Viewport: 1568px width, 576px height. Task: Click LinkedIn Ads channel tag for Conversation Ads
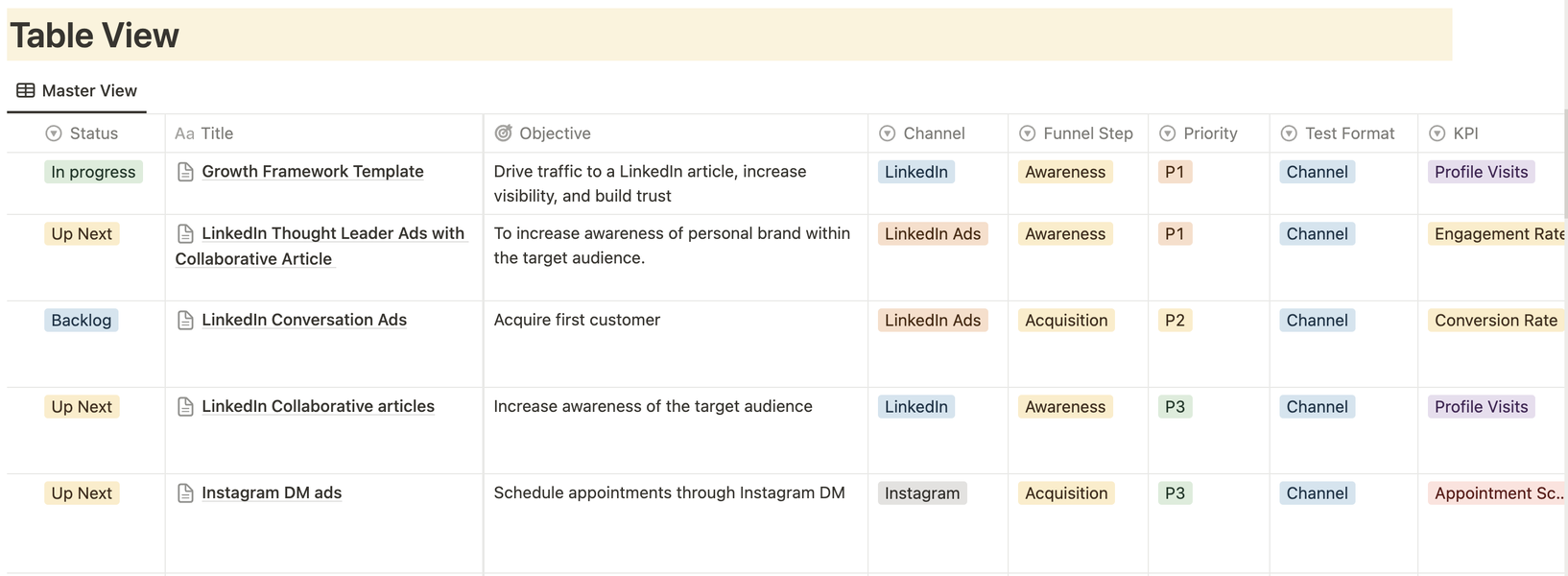click(933, 320)
